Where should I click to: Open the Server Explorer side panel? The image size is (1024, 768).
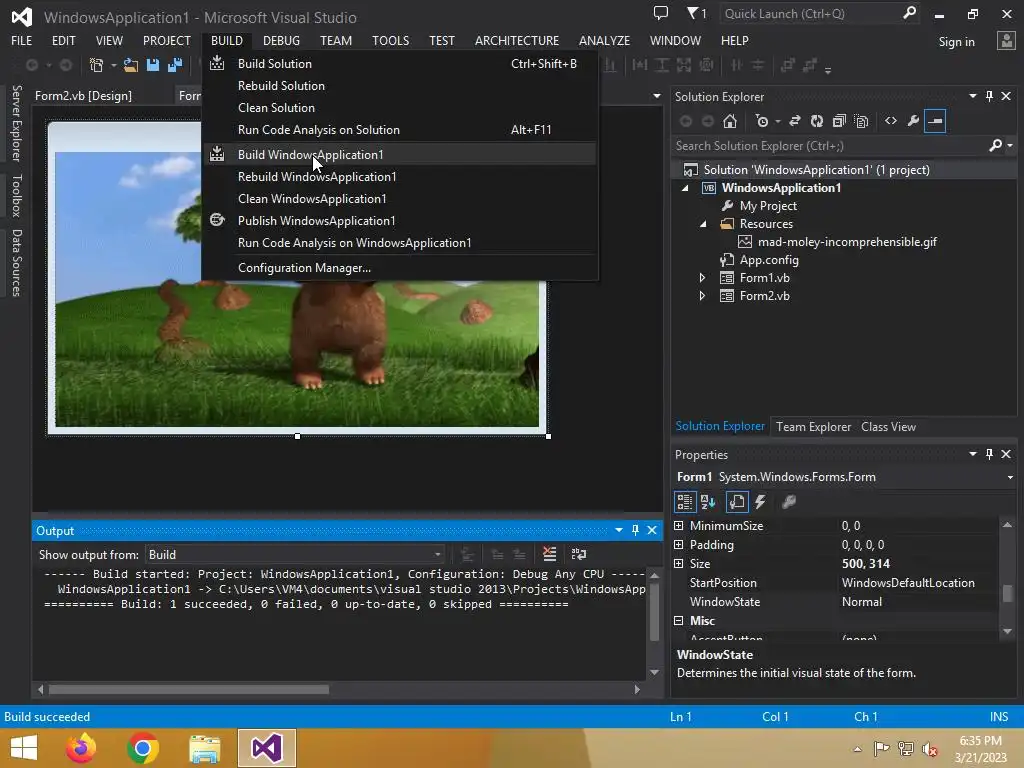(17, 123)
